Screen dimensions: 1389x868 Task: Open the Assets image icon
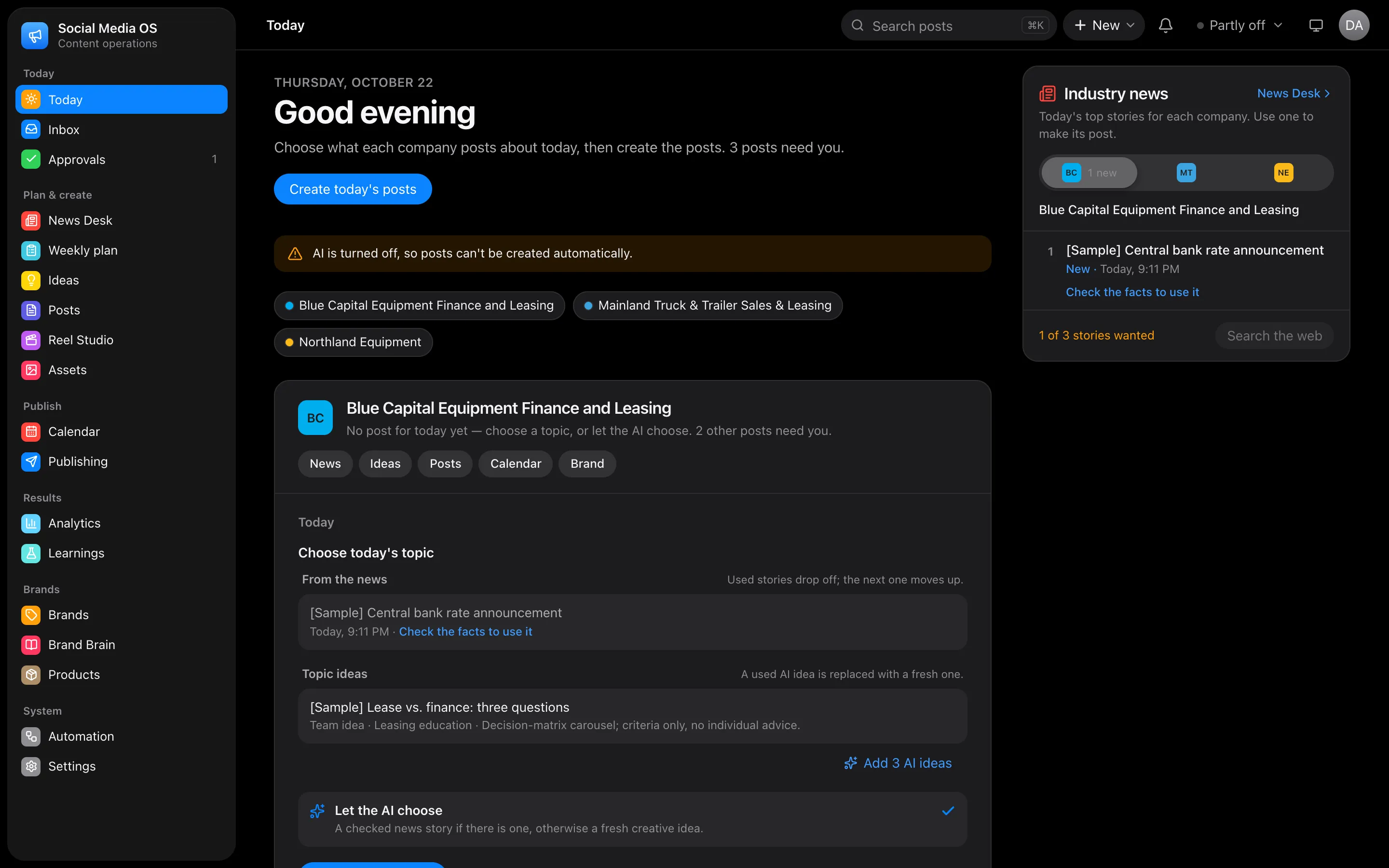click(31, 370)
